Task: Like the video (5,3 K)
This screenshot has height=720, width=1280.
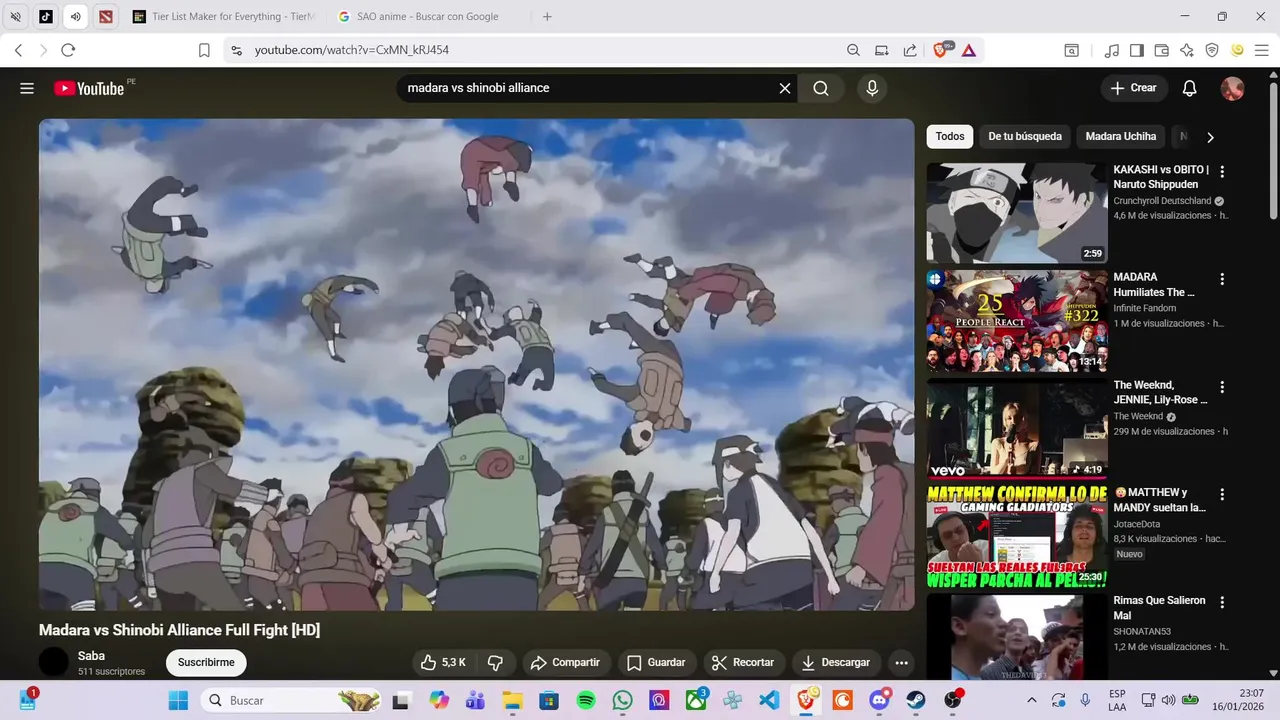Action: [443, 662]
